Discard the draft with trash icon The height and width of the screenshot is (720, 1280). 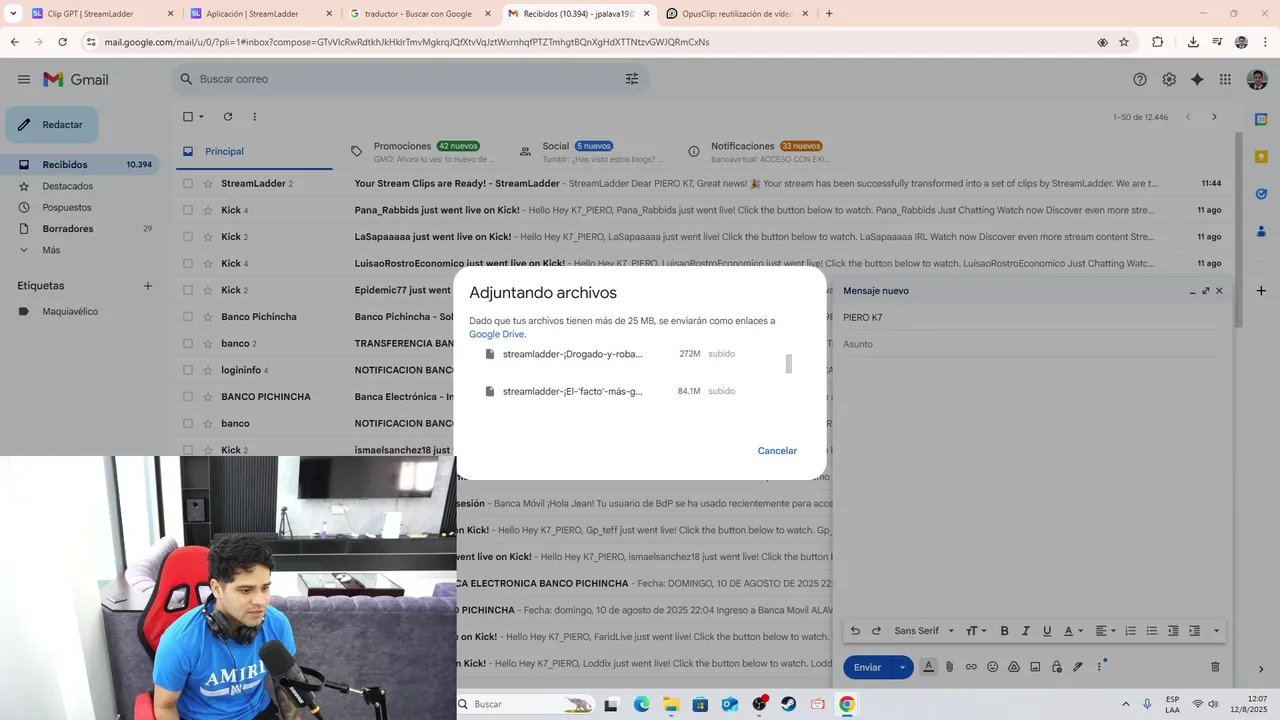click(x=1215, y=667)
